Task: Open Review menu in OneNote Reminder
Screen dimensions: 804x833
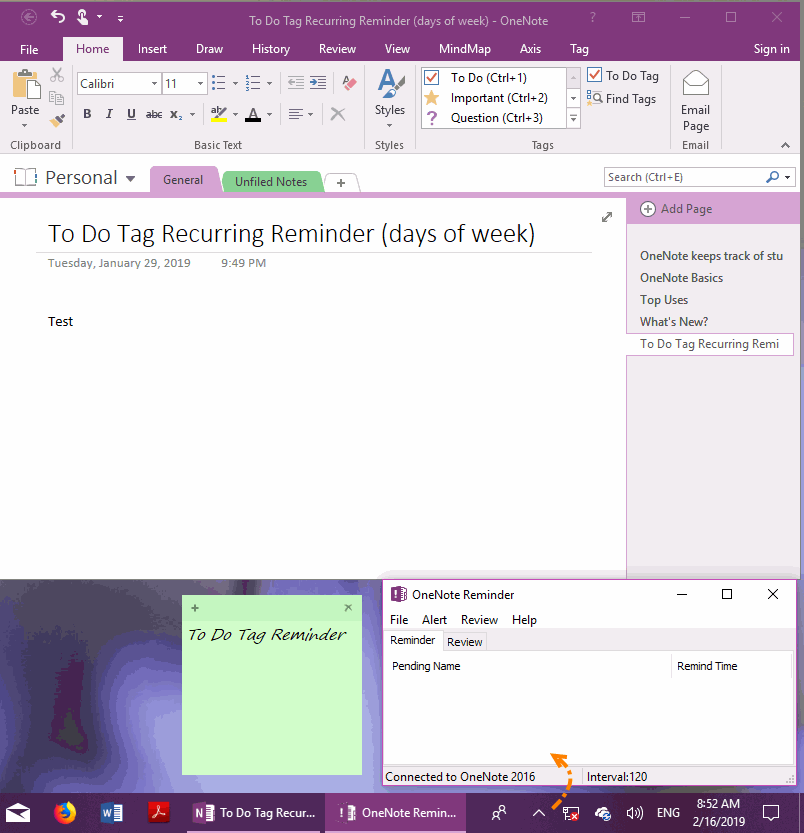Action: [x=479, y=620]
